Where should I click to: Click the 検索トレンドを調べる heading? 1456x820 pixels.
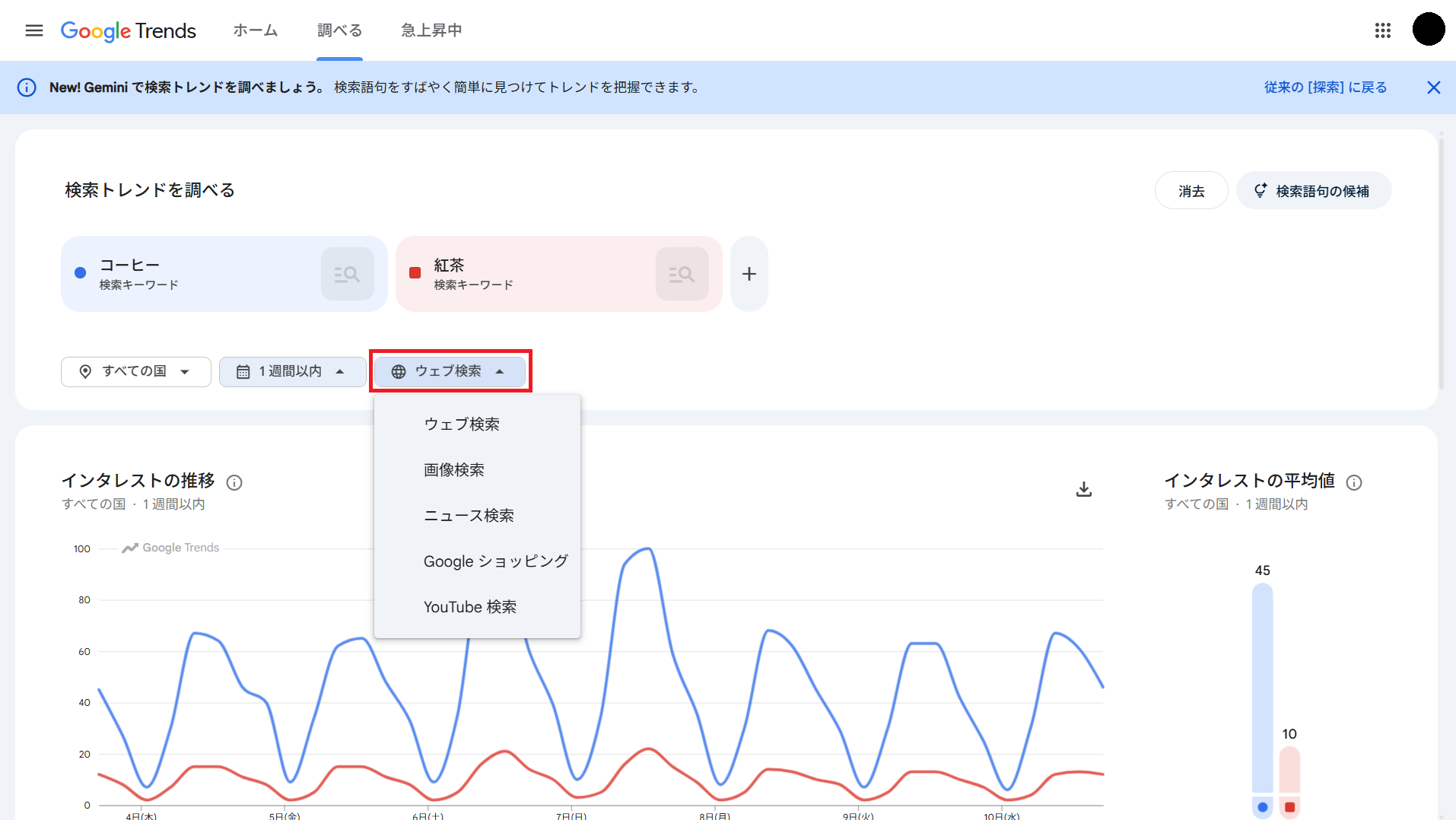coord(150,190)
